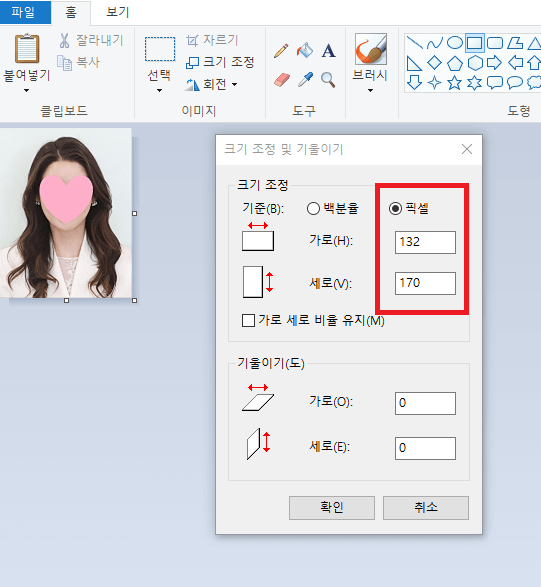Select the Color picker eyedropper tool
The image size is (541, 587).
click(305, 80)
